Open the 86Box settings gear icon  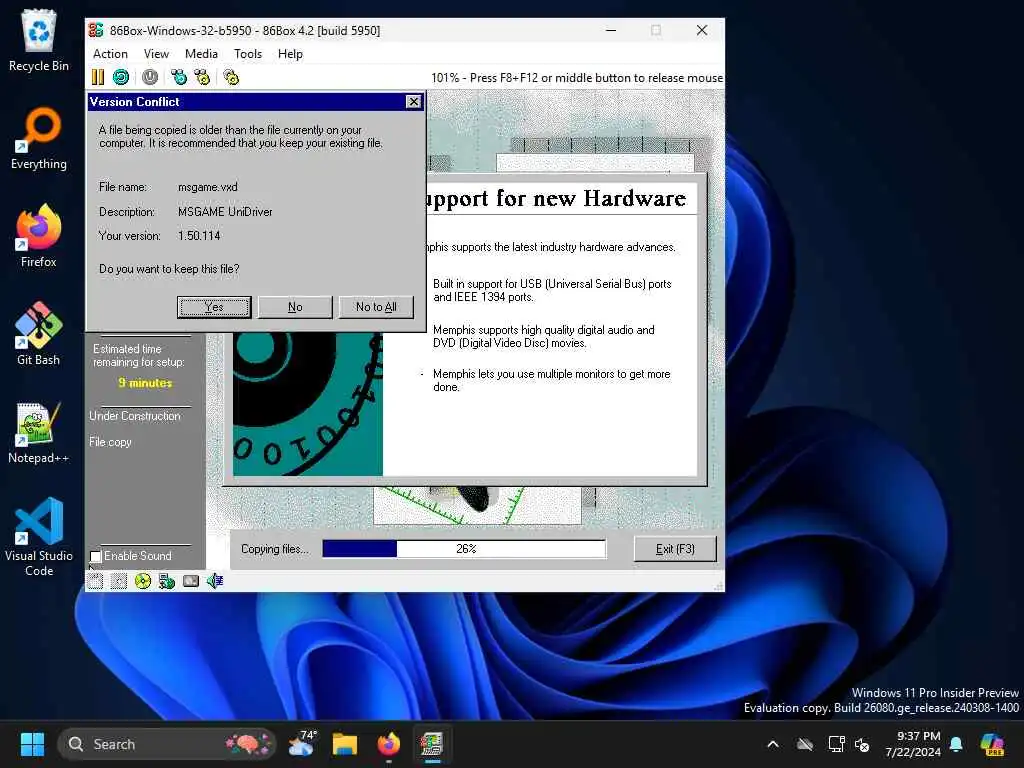click(x=231, y=77)
